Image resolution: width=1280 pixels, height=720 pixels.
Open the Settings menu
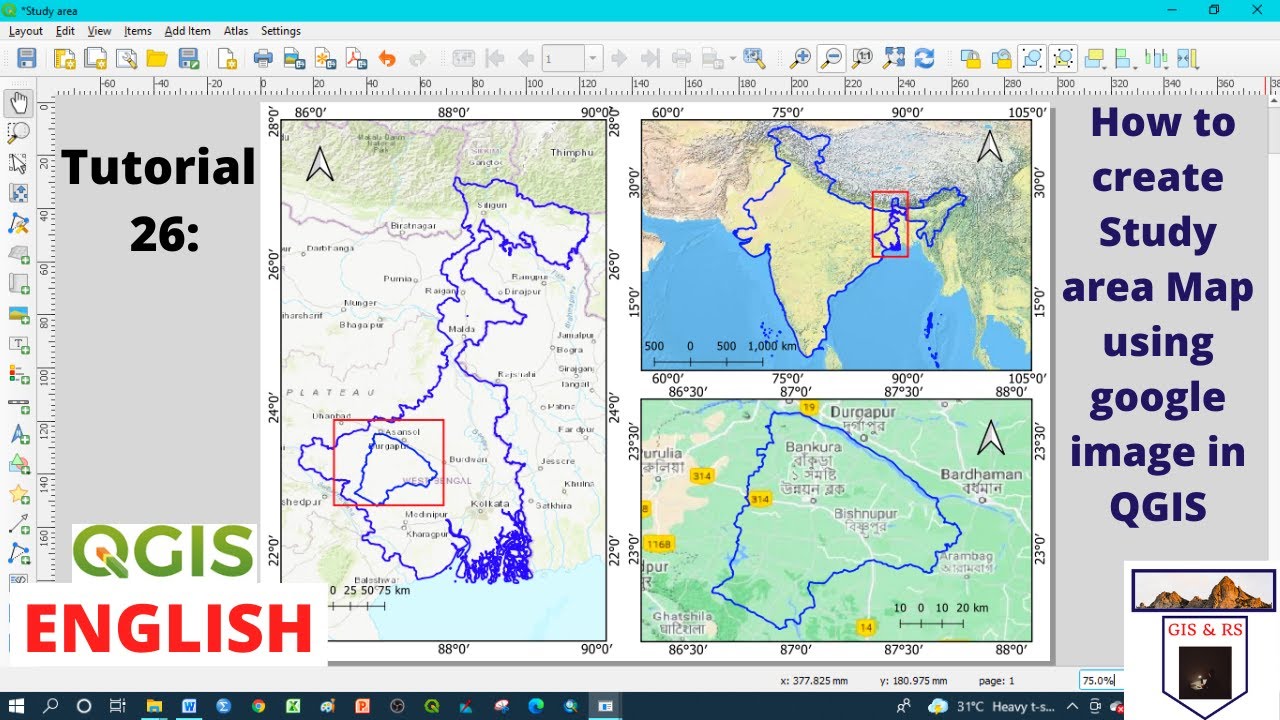281,31
